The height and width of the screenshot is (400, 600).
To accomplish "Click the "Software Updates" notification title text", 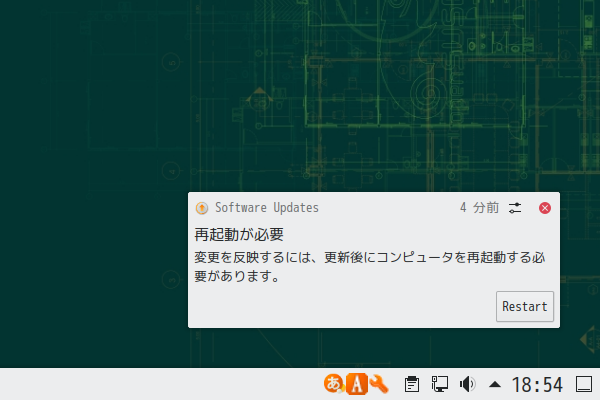I will pos(267,208).
